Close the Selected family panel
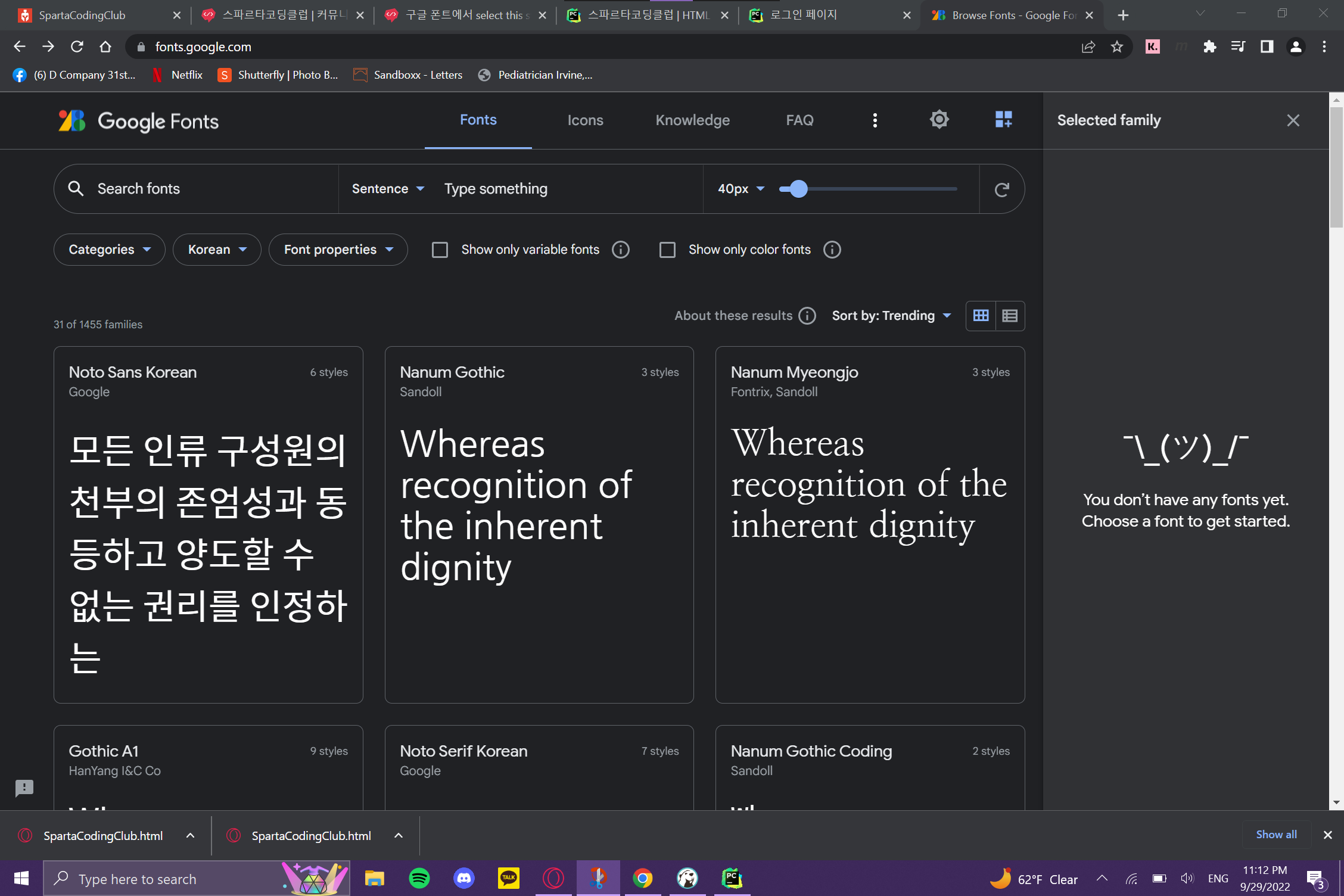This screenshot has width=1344, height=896. (1293, 120)
